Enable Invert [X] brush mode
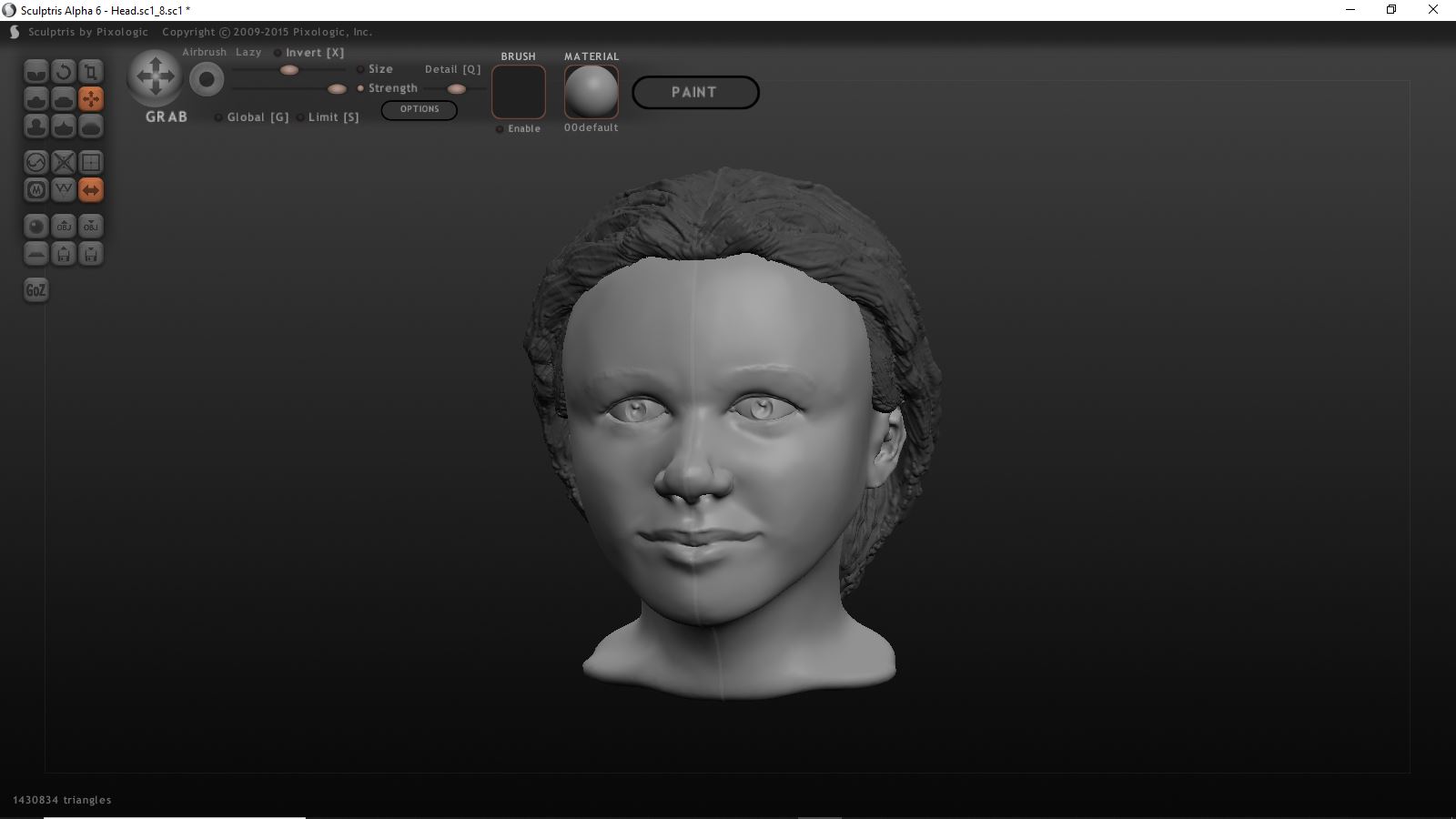 point(278,53)
